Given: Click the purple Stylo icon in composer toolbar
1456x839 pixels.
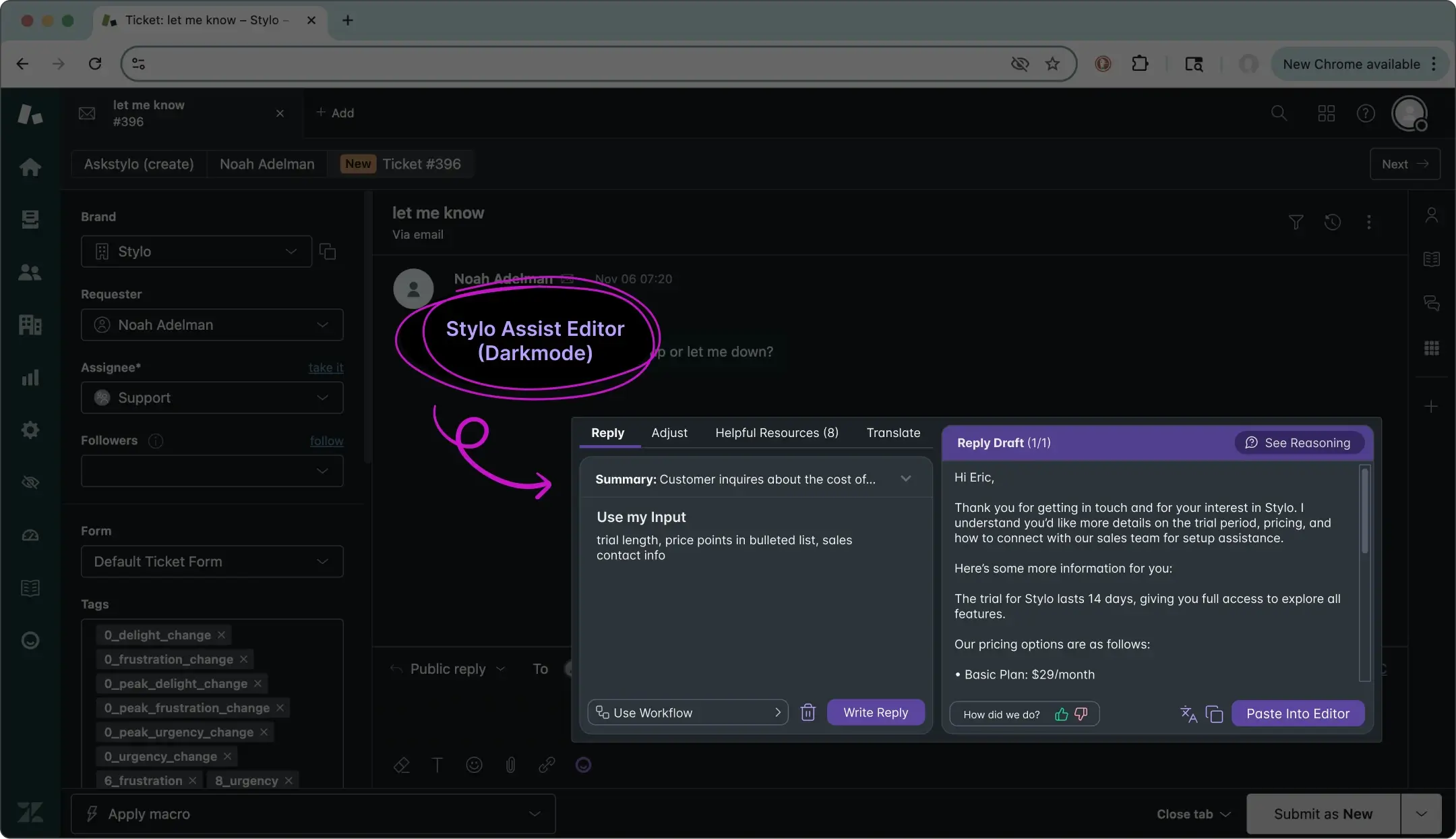Looking at the screenshot, I should point(583,765).
